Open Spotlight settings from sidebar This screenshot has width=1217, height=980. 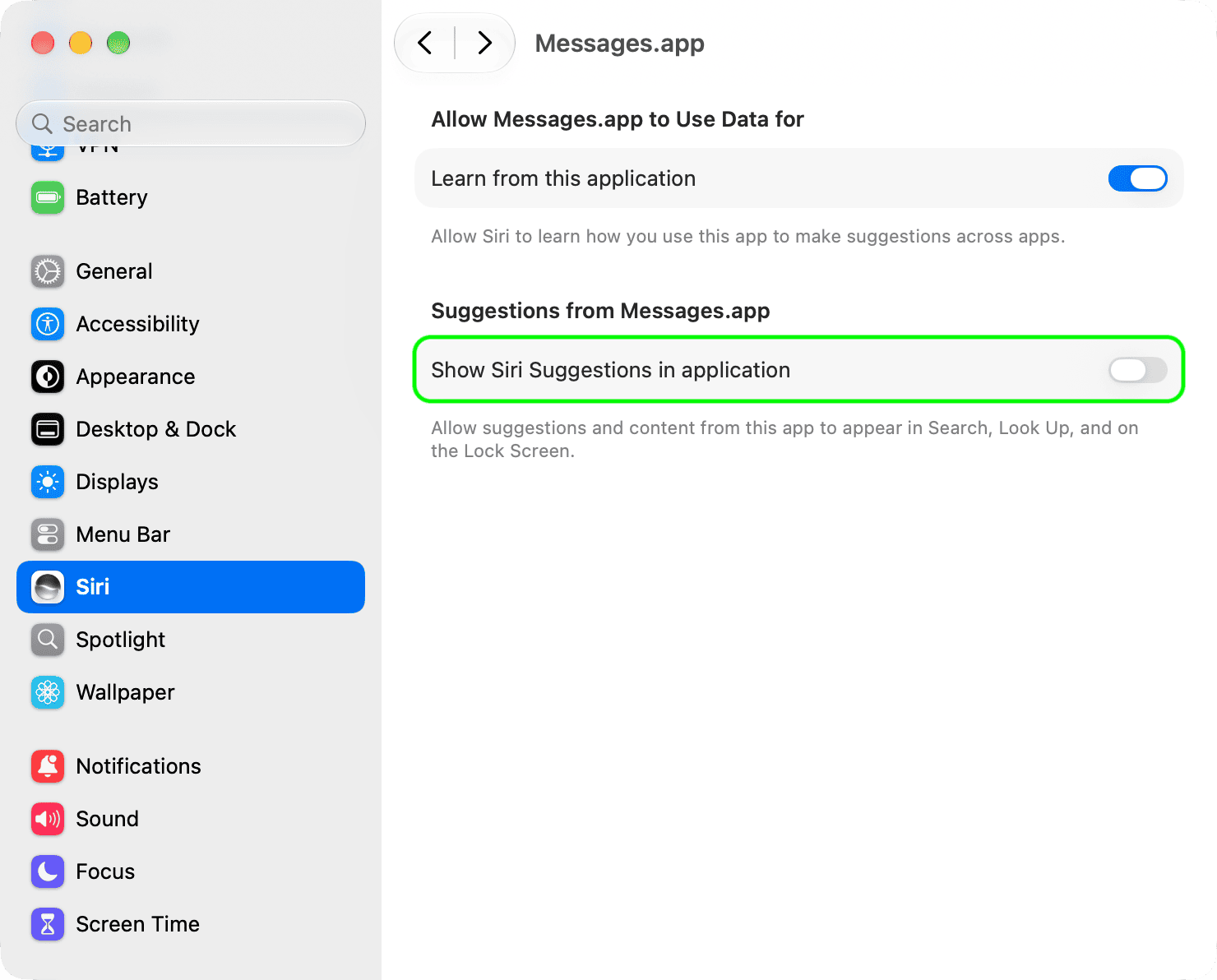191,640
